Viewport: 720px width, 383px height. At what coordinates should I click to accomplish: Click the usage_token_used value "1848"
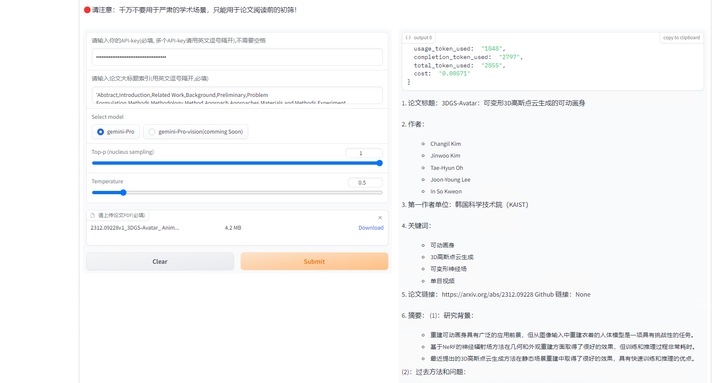tap(493, 49)
